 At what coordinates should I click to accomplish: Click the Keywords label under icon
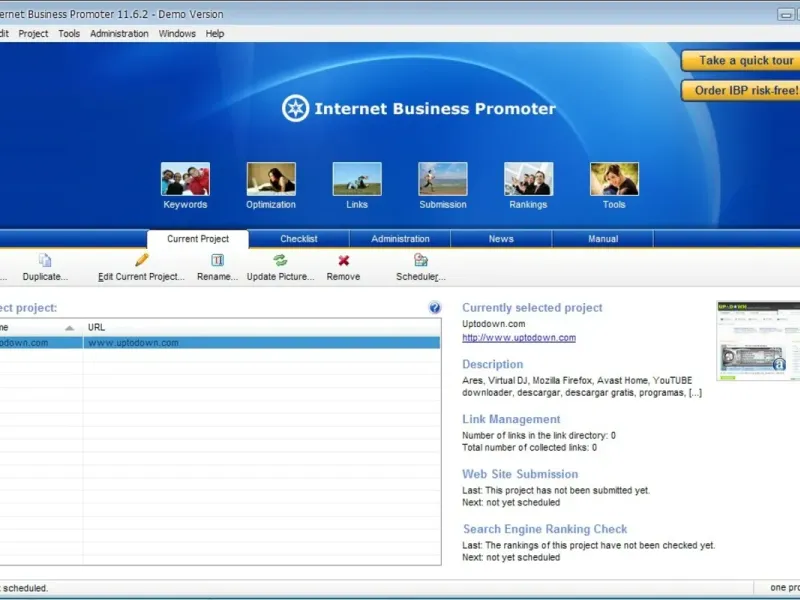pyautogui.click(x=185, y=205)
